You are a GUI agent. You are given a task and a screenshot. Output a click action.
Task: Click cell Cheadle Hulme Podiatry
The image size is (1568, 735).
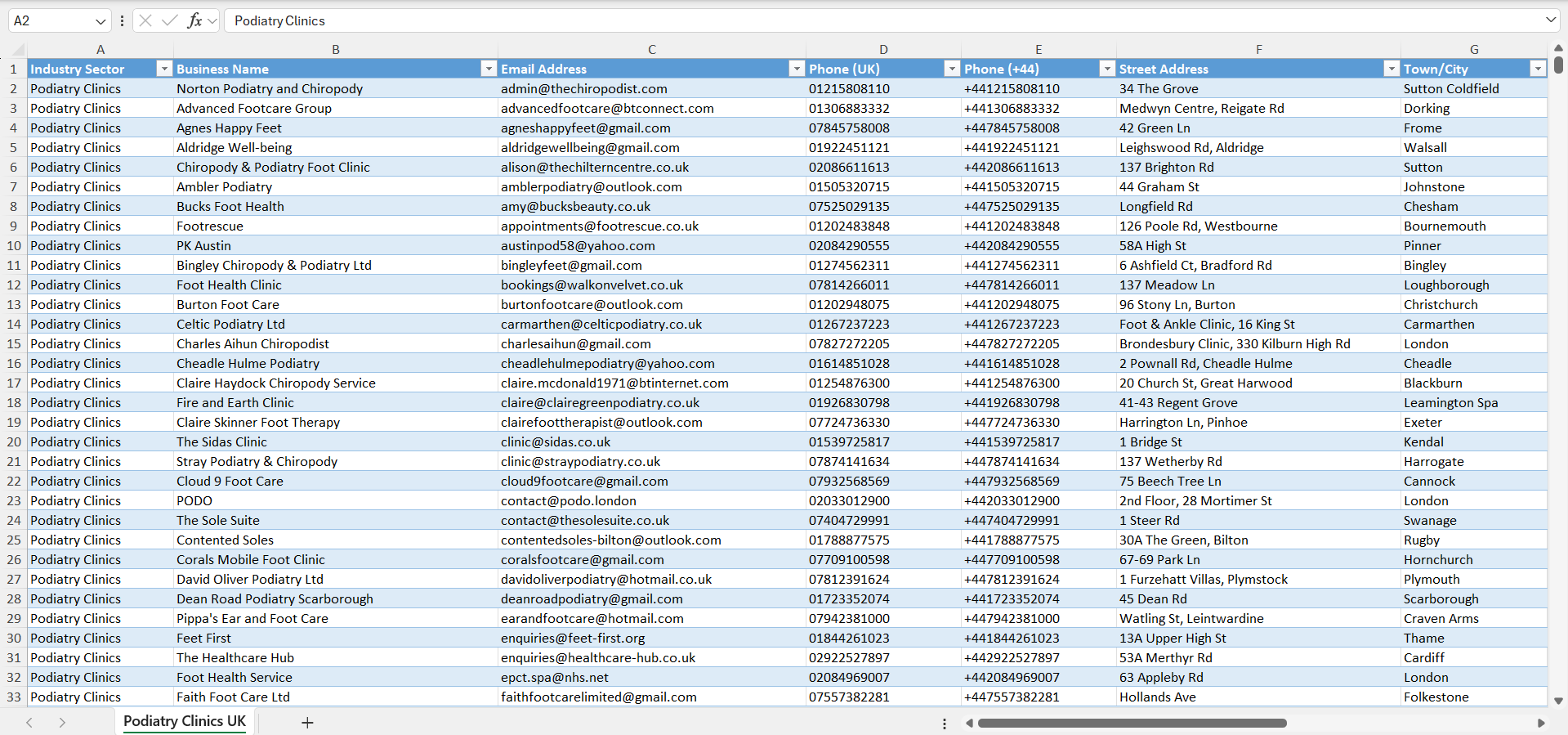click(x=336, y=363)
